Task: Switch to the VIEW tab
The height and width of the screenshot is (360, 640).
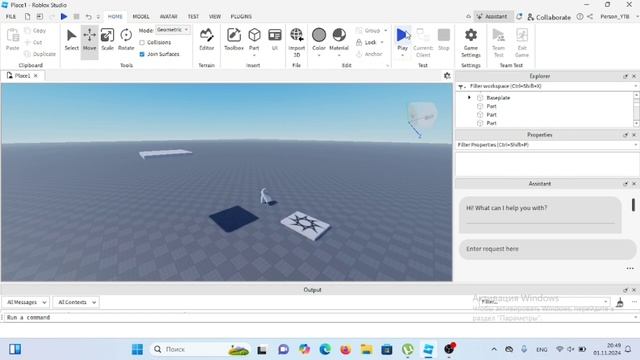Action: pyautogui.click(x=215, y=16)
